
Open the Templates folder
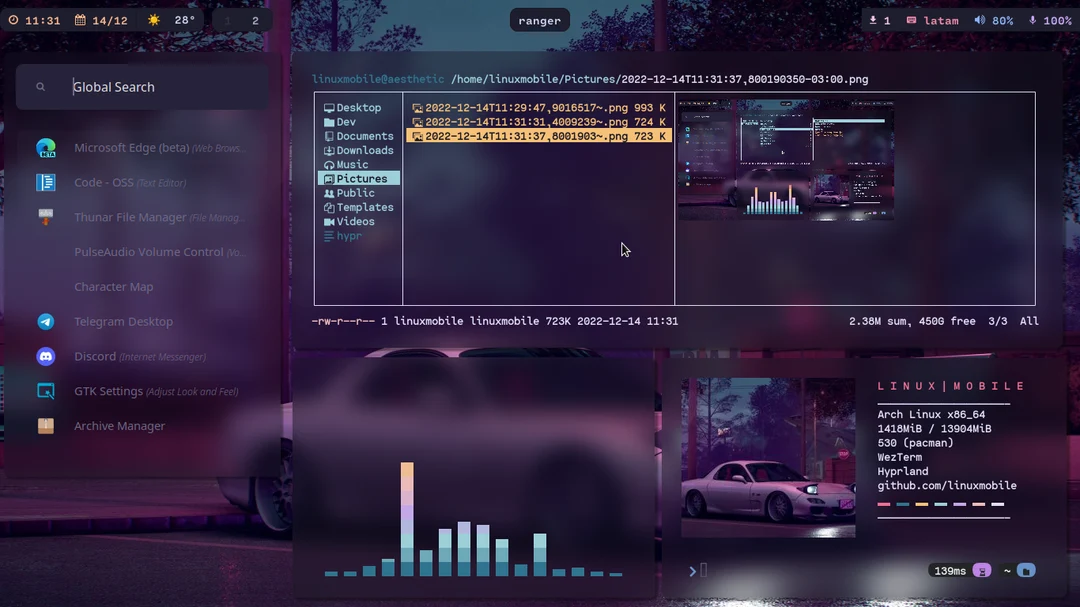[x=364, y=207]
